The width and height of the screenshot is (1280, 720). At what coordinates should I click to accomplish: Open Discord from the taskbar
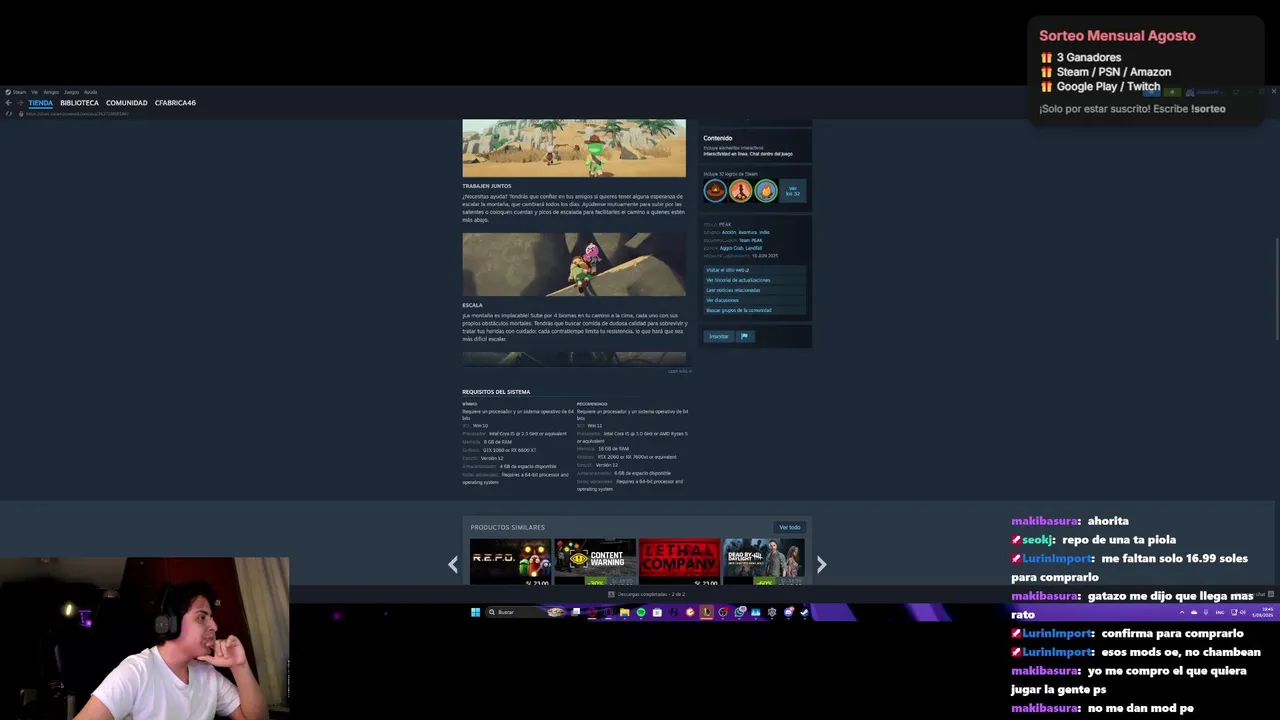(x=788, y=612)
